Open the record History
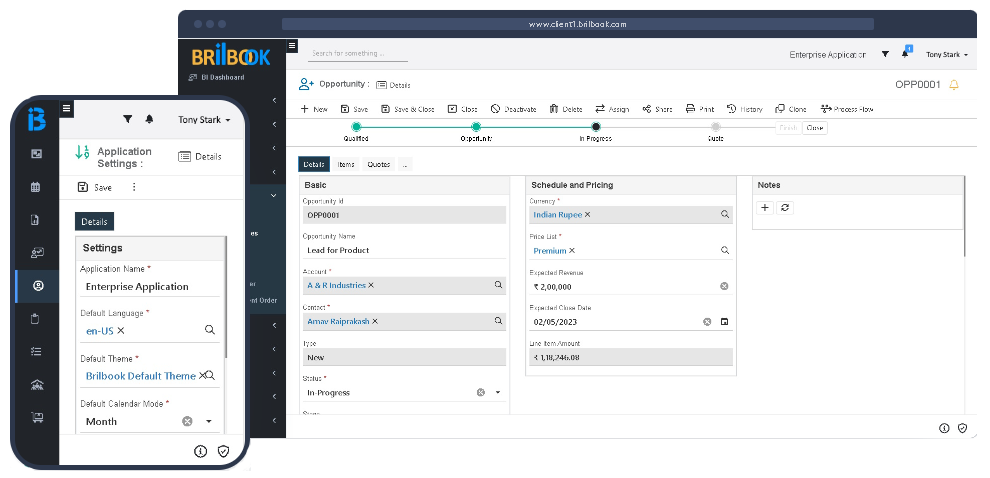The width and height of the screenshot is (990, 478). tap(744, 109)
